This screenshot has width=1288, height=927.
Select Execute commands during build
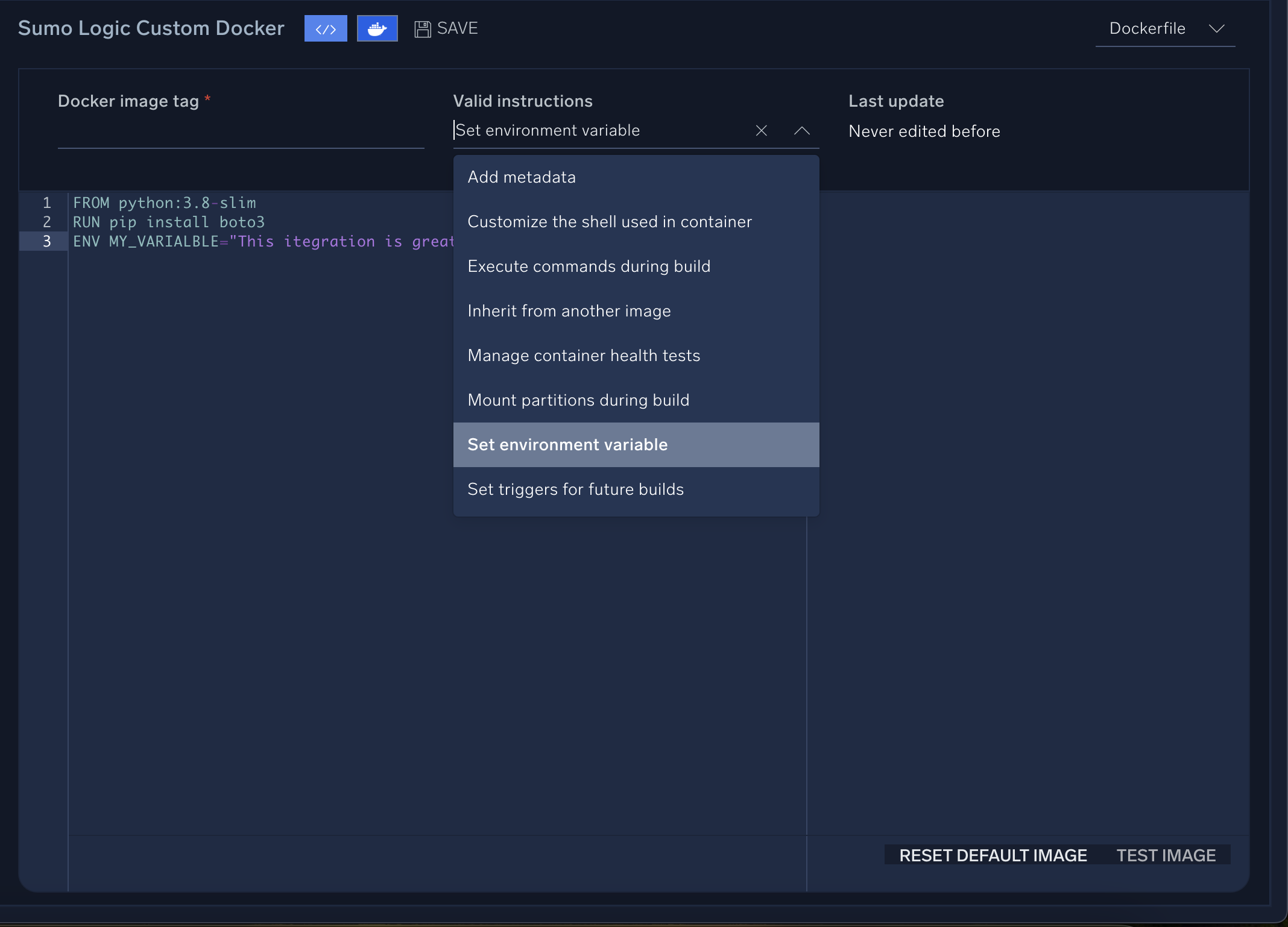[x=589, y=266]
